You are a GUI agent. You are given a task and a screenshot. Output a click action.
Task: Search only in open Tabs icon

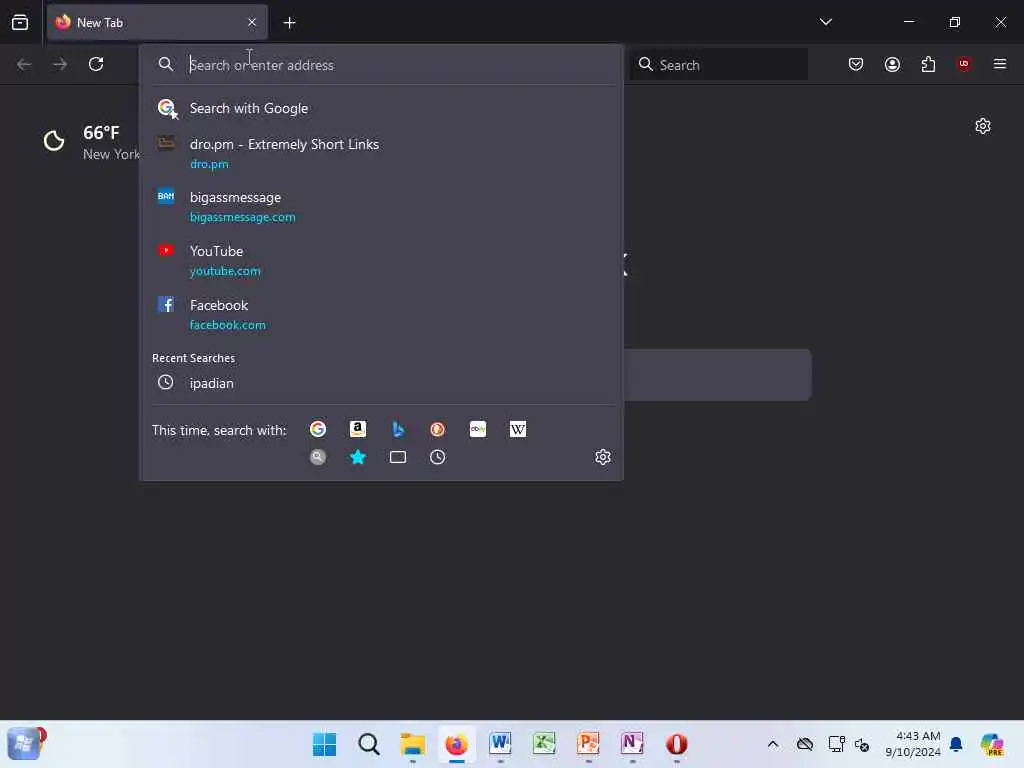[398, 457]
